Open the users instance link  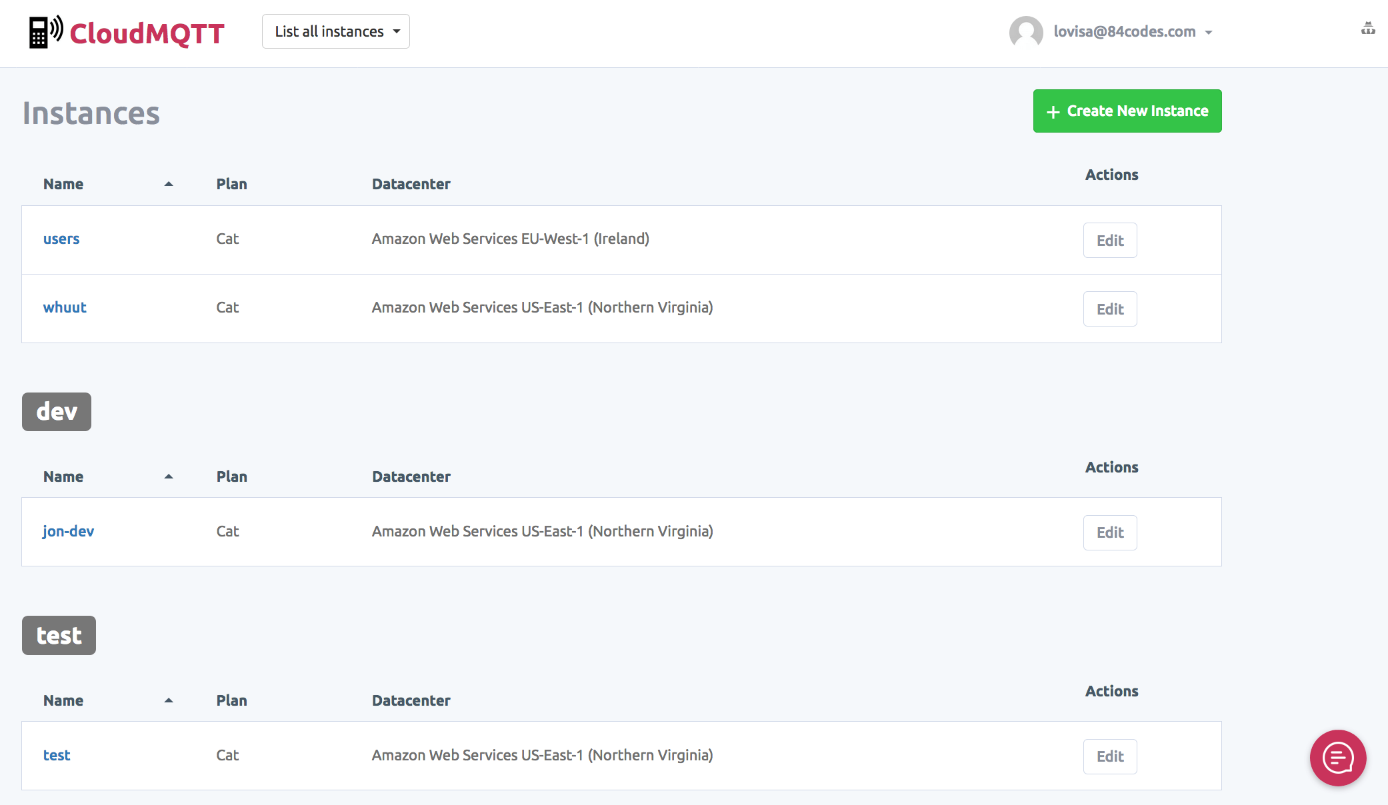61,239
